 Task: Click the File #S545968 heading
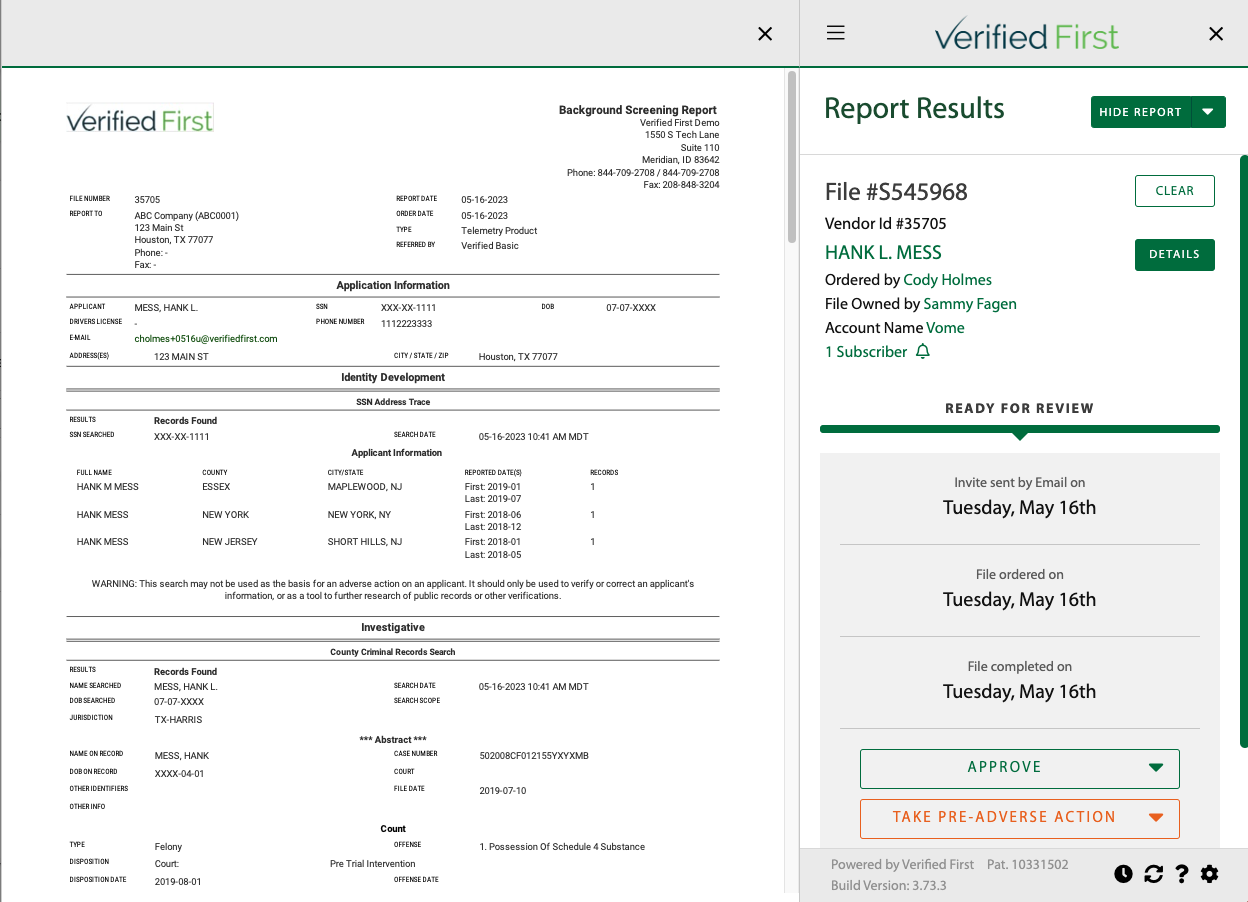896,192
